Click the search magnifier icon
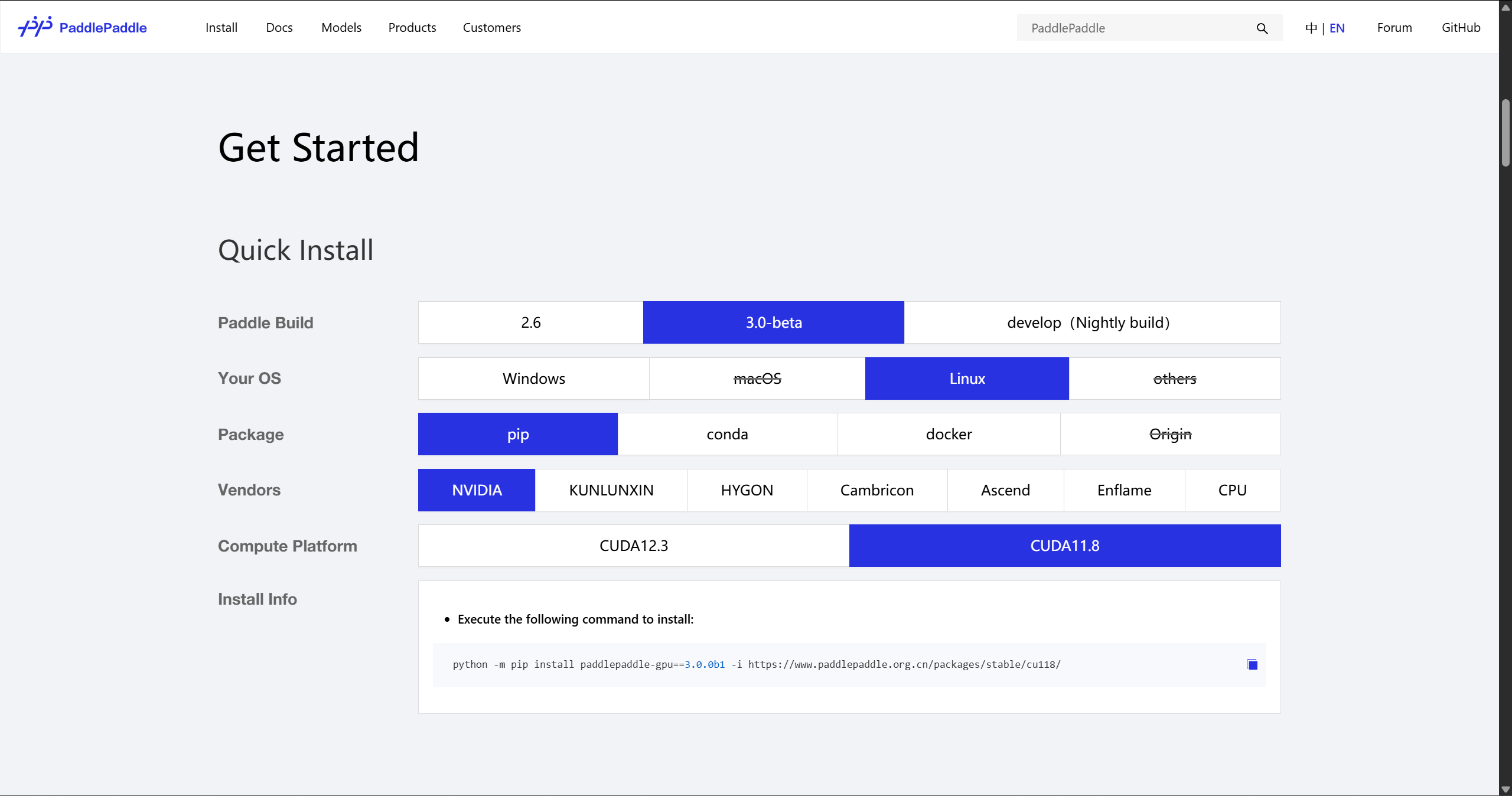 coord(1262,28)
